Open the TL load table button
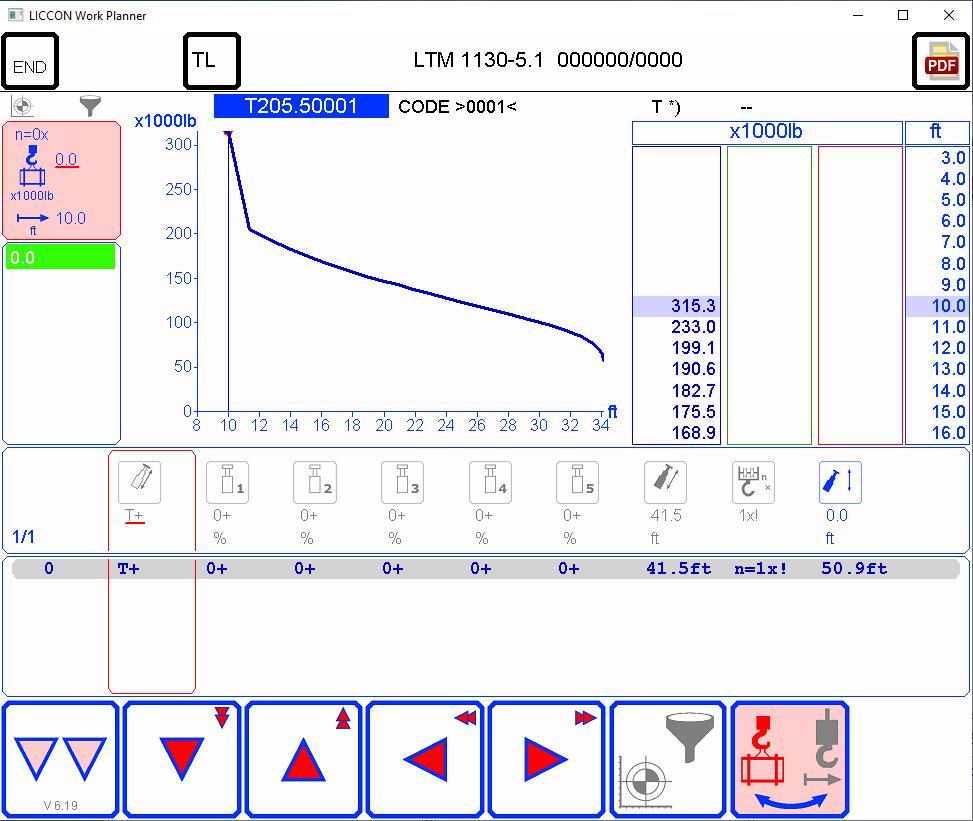Screen dimensions: 973x821 point(212,61)
